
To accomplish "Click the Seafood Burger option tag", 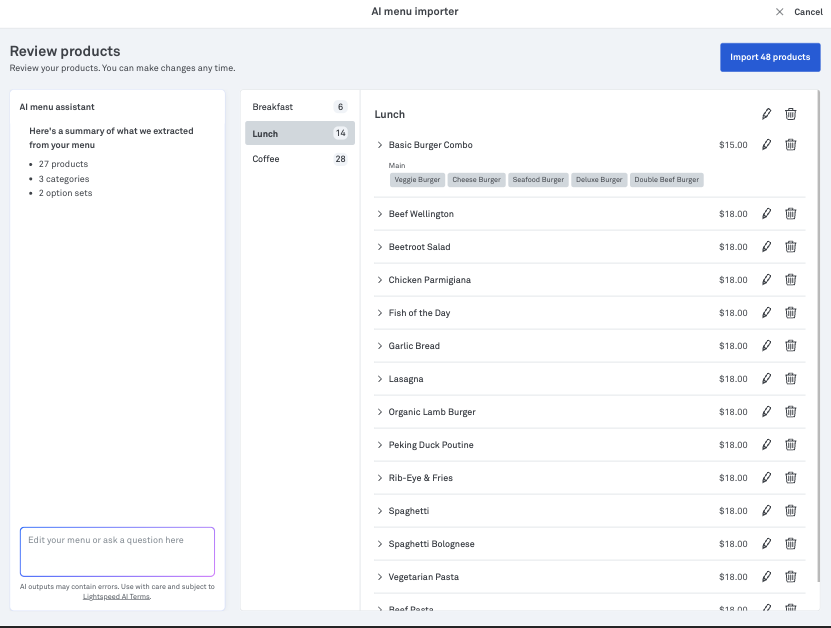I will tap(538, 180).
